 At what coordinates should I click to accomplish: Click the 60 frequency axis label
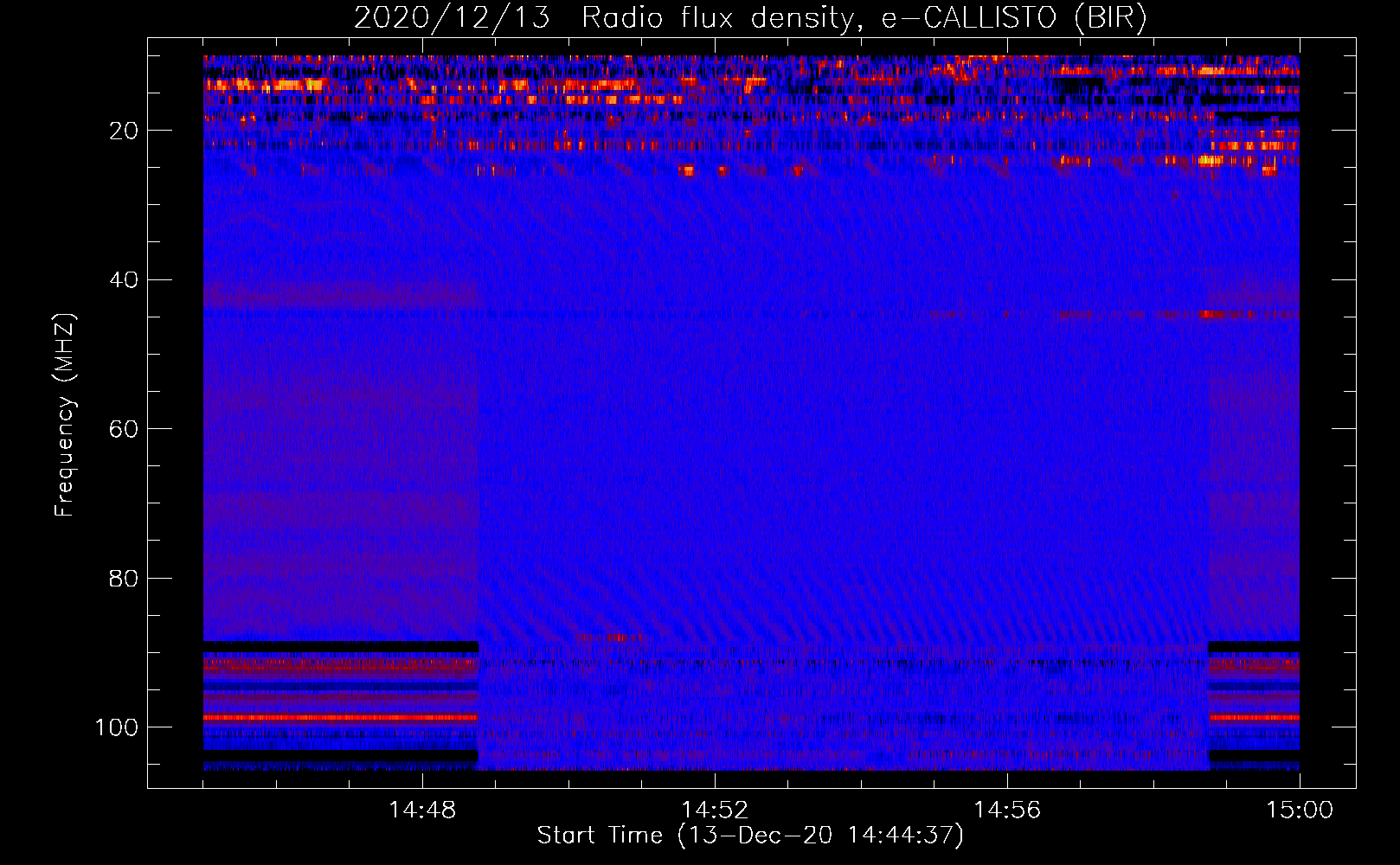[x=124, y=429]
